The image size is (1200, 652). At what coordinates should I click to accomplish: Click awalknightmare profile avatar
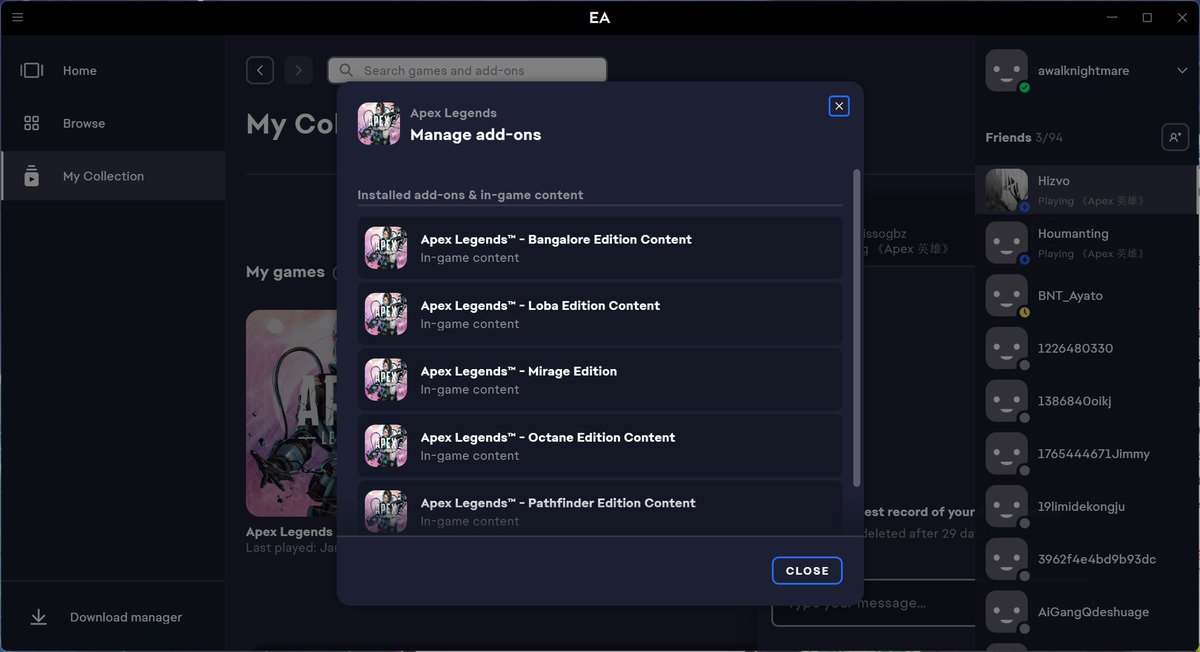click(x=1006, y=71)
